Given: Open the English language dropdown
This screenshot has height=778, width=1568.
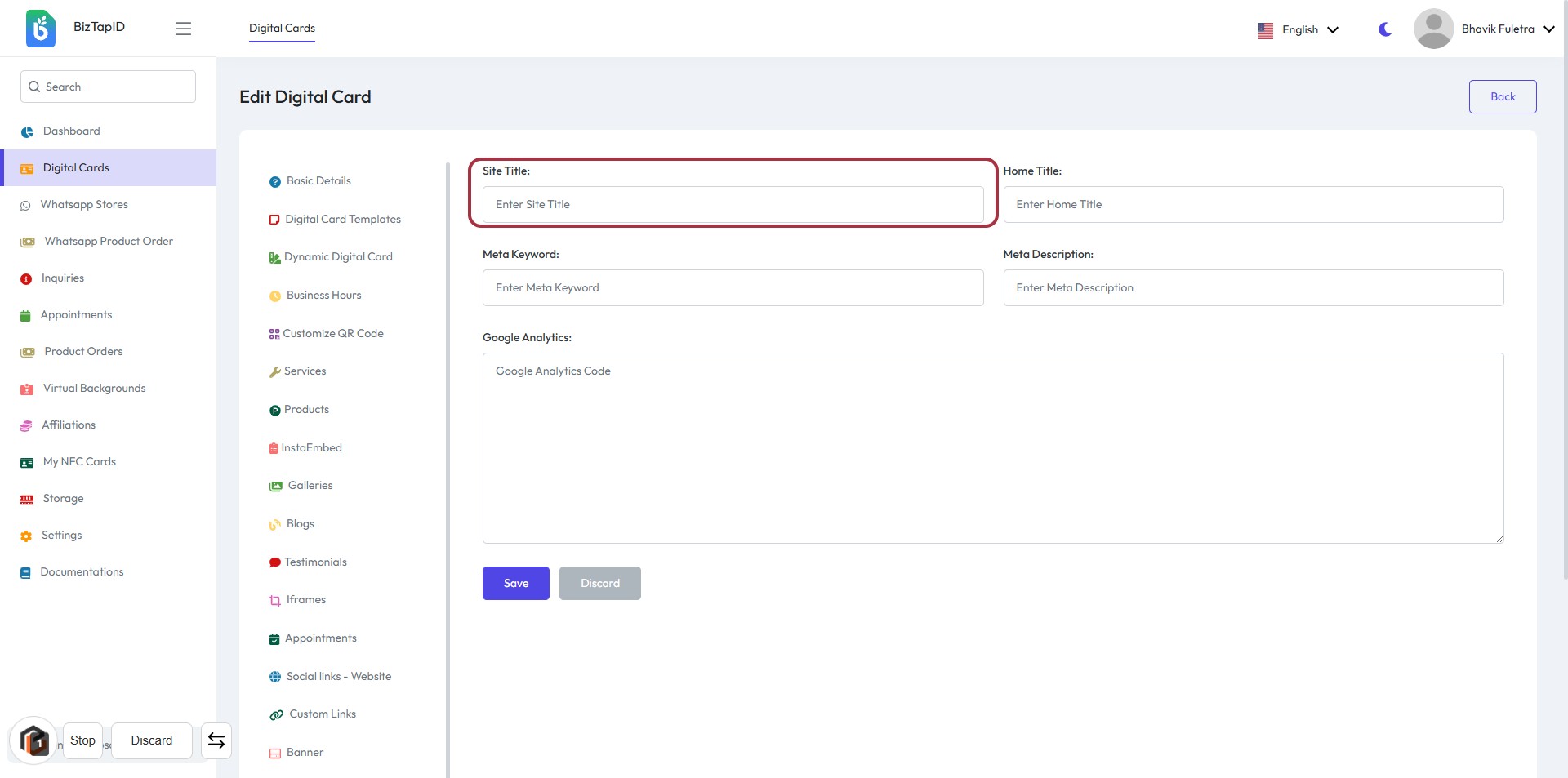Looking at the screenshot, I should [1298, 30].
